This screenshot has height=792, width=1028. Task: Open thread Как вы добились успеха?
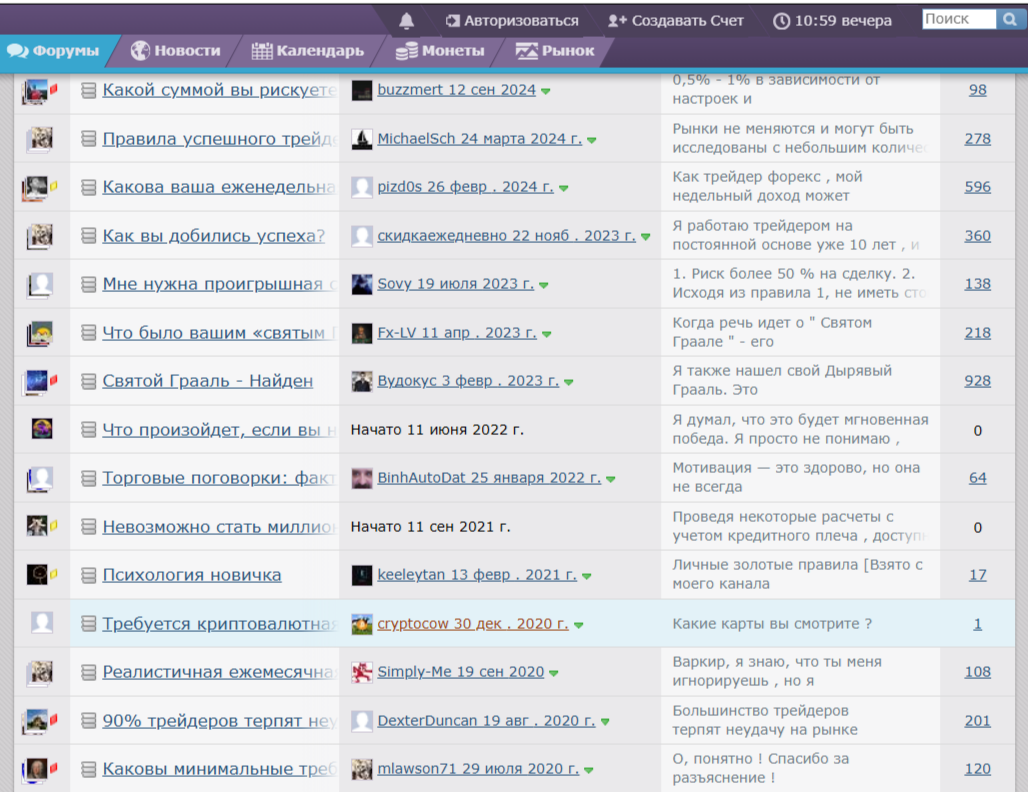tap(214, 236)
